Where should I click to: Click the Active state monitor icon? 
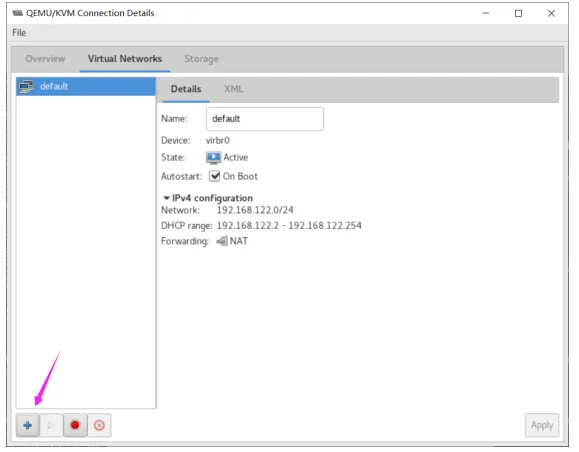point(214,158)
